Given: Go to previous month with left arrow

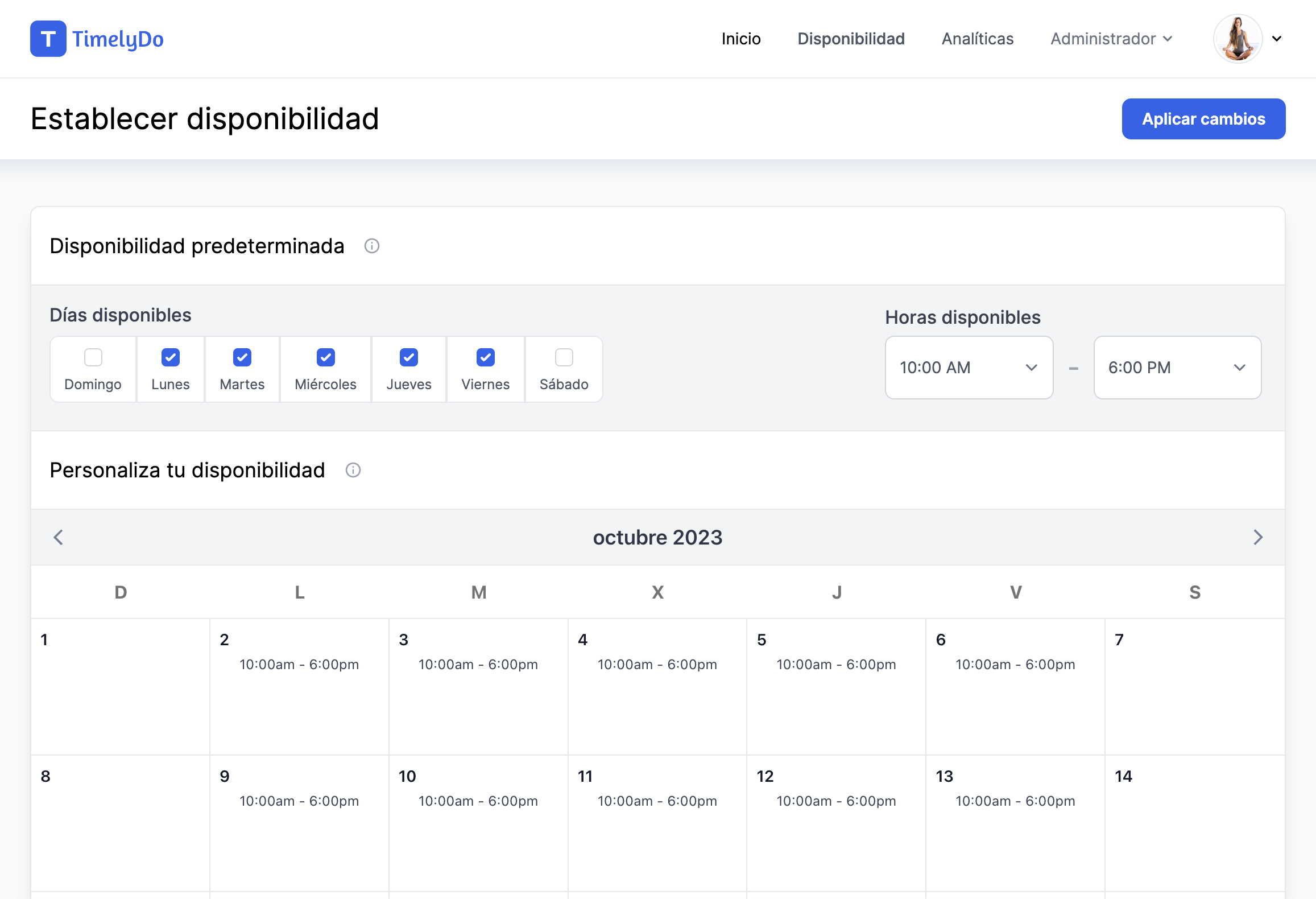Looking at the screenshot, I should (58, 537).
